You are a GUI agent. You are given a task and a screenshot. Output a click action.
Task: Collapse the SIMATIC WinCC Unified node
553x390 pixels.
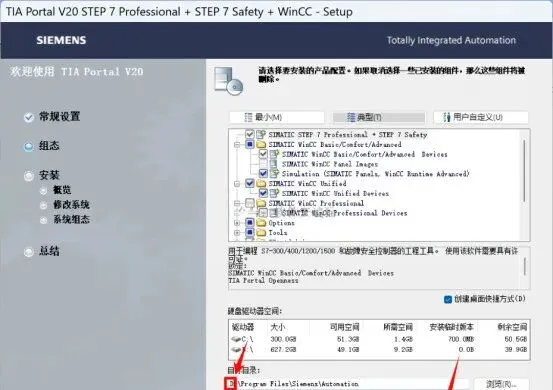[x=237, y=184]
